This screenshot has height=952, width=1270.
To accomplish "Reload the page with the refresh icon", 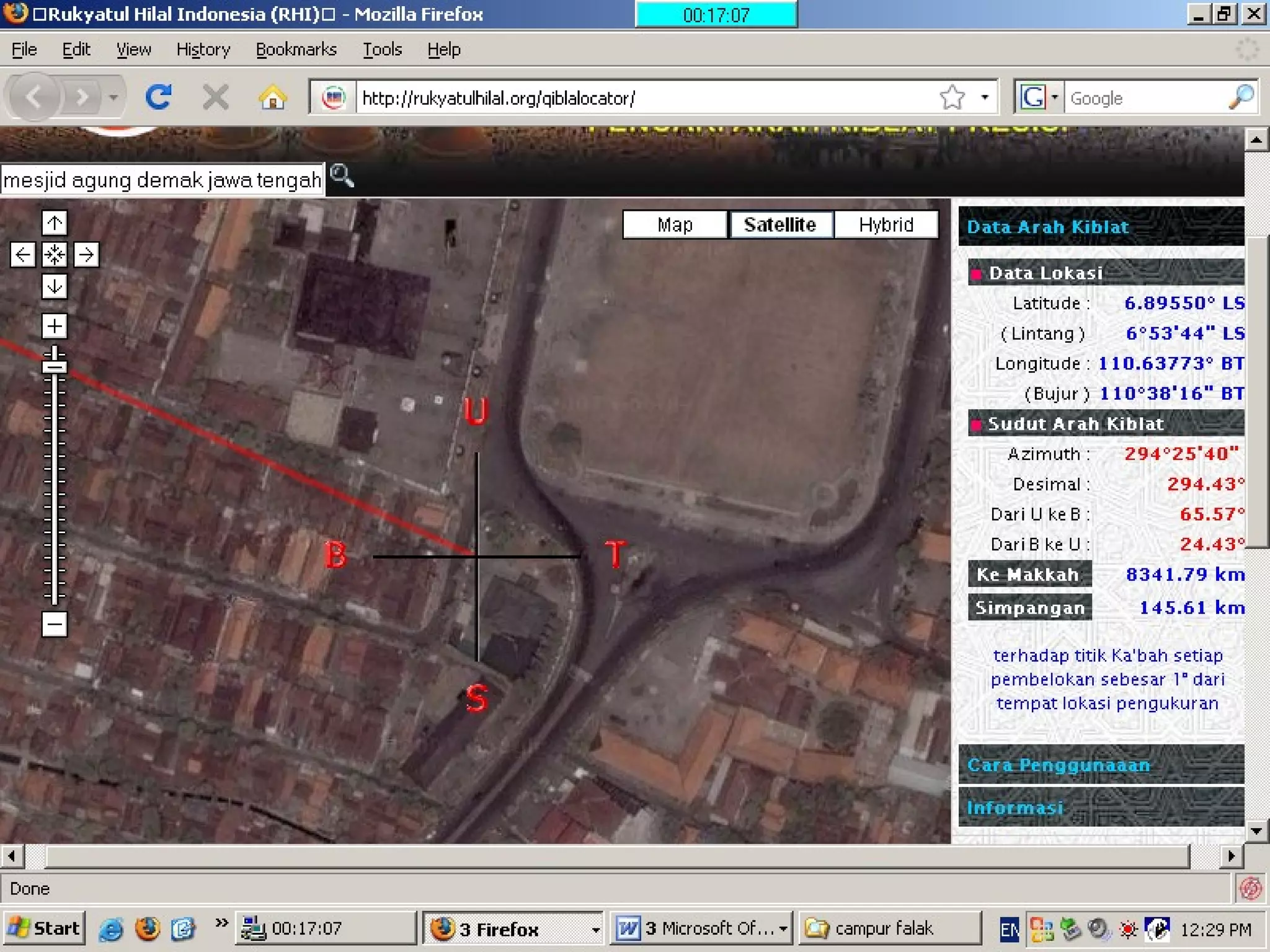I will 159,97.
